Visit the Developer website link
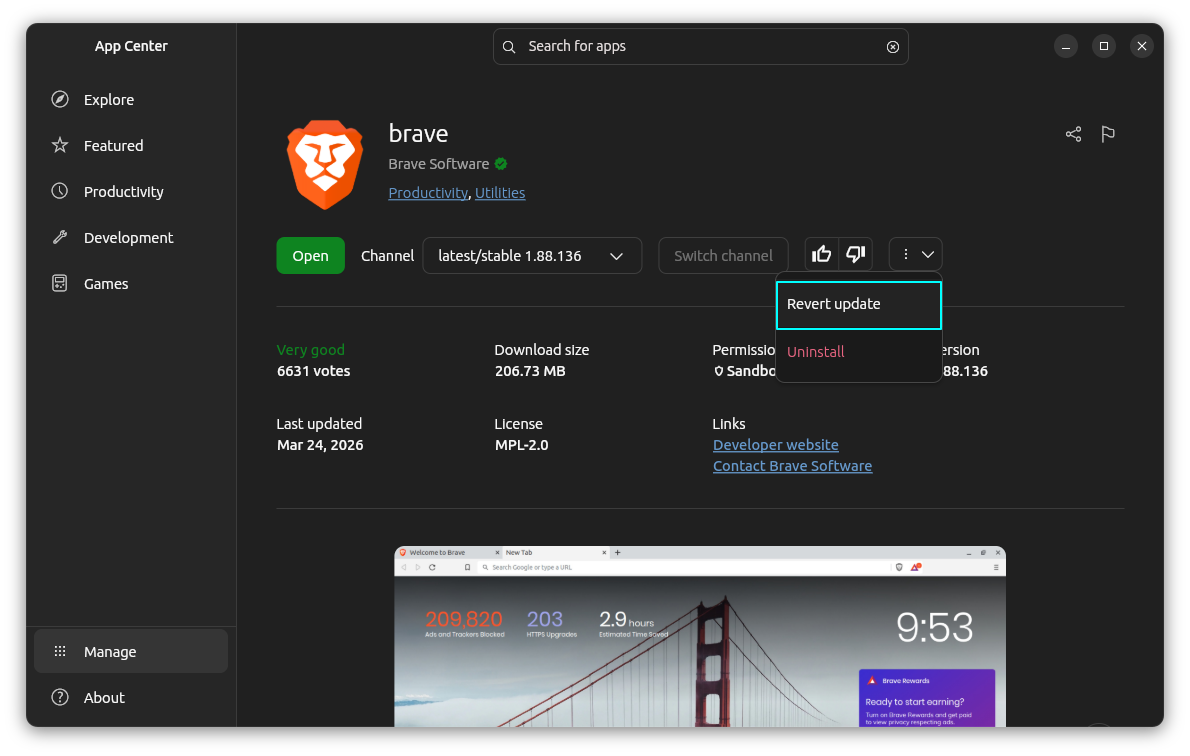 pyautogui.click(x=775, y=444)
